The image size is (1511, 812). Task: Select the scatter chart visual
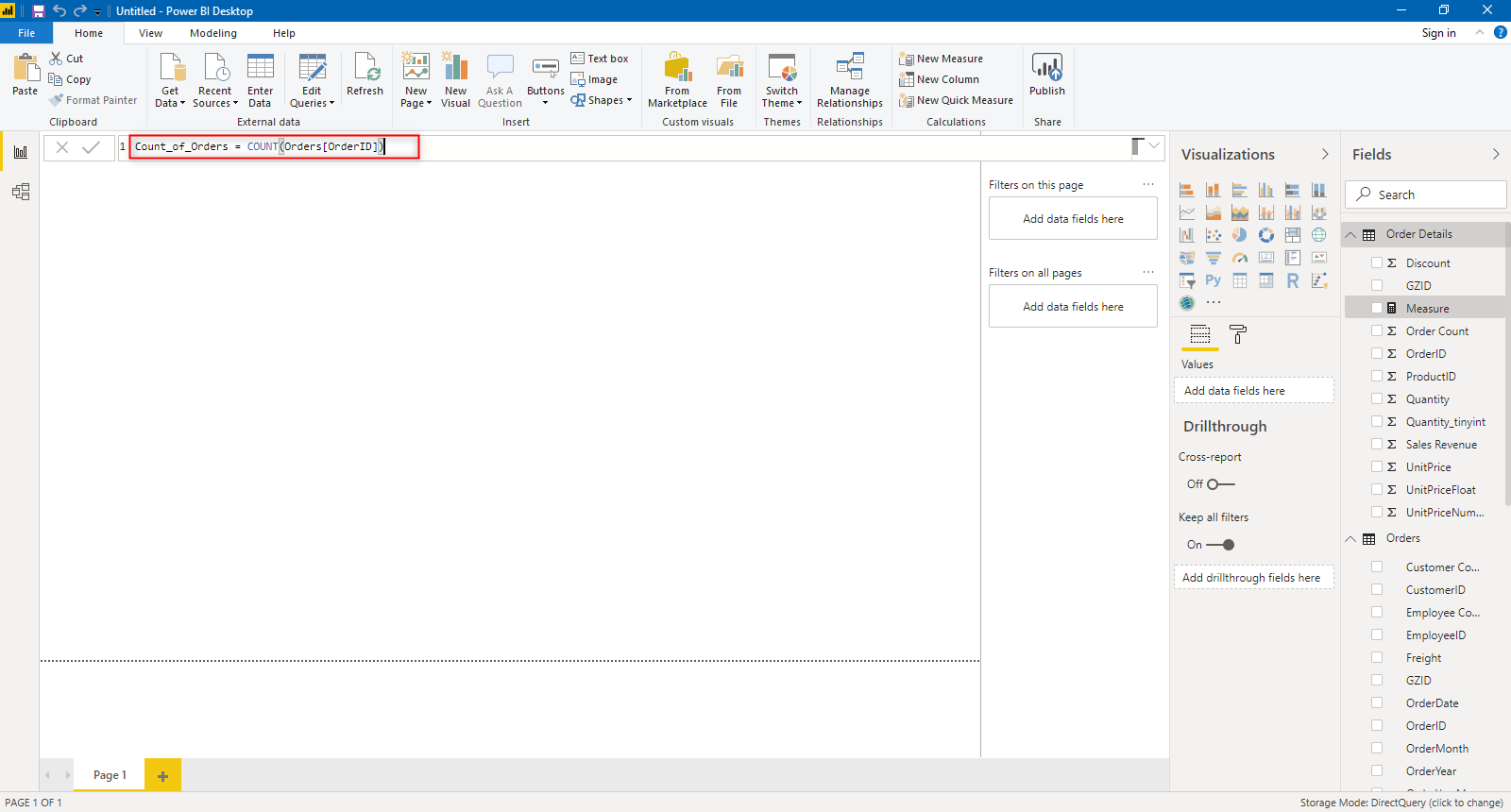pos(1214,235)
